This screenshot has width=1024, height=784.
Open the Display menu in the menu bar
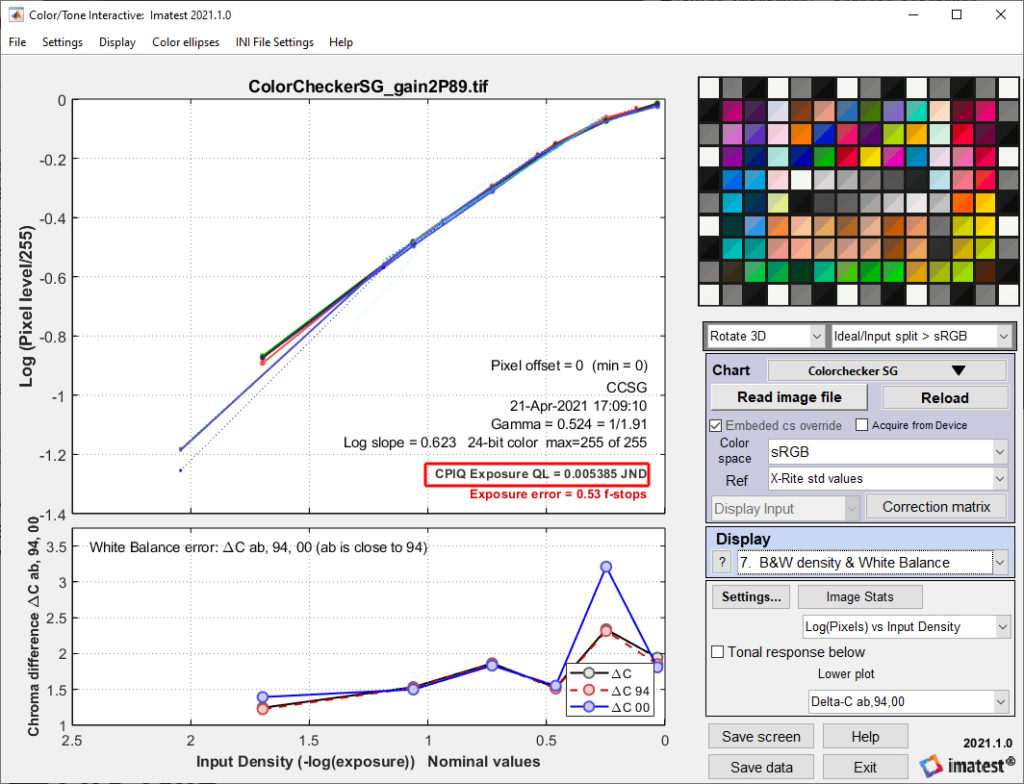[118, 42]
